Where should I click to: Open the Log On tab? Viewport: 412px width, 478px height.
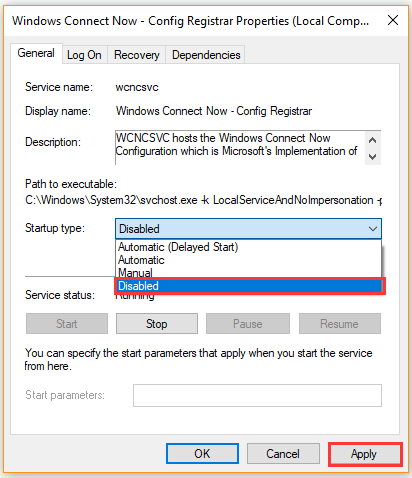pyautogui.click(x=84, y=55)
